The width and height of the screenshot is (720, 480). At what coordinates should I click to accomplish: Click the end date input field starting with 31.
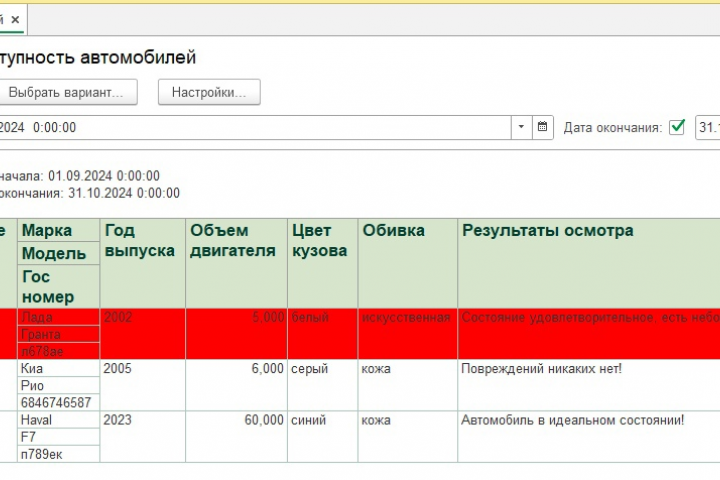click(x=708, y=127)
